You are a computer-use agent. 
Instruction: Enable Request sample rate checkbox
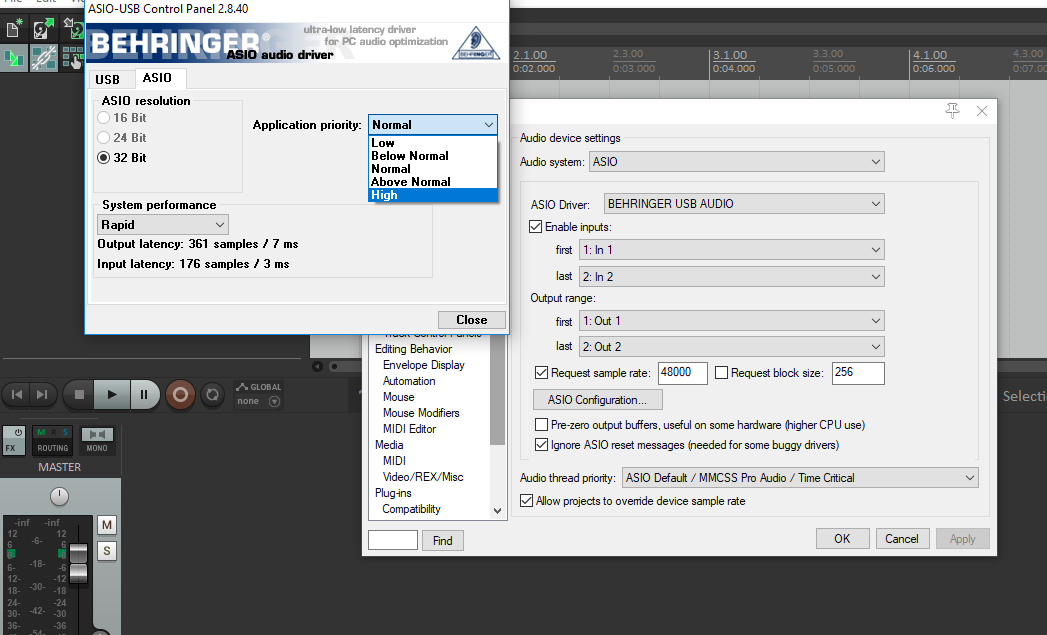pyautogui.click(x=542, y=373)
